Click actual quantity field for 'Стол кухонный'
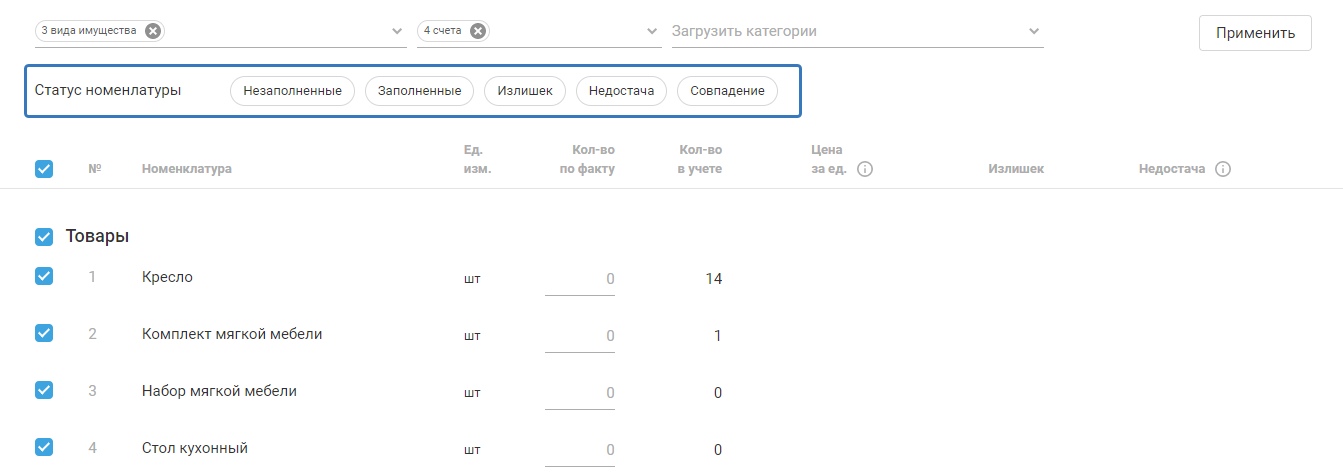1343x476 pixels. click(x=581, y=450)
